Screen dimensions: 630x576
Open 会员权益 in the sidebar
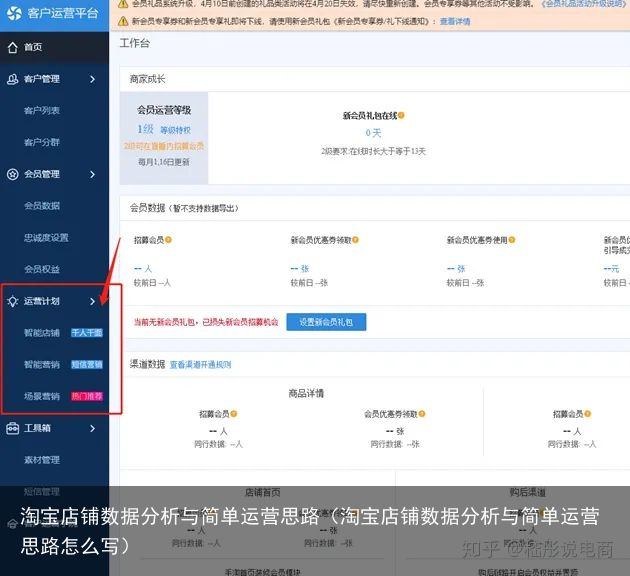coord(42,269)
